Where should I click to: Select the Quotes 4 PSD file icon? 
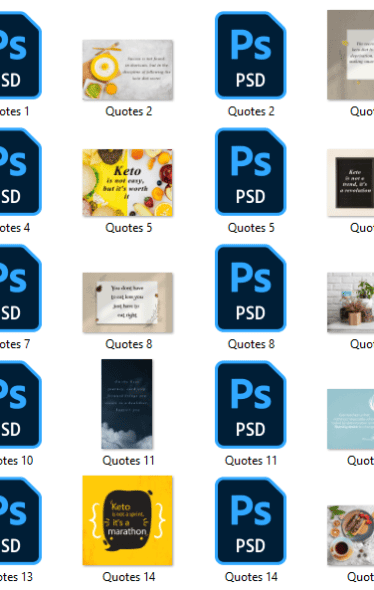[20, 172]
